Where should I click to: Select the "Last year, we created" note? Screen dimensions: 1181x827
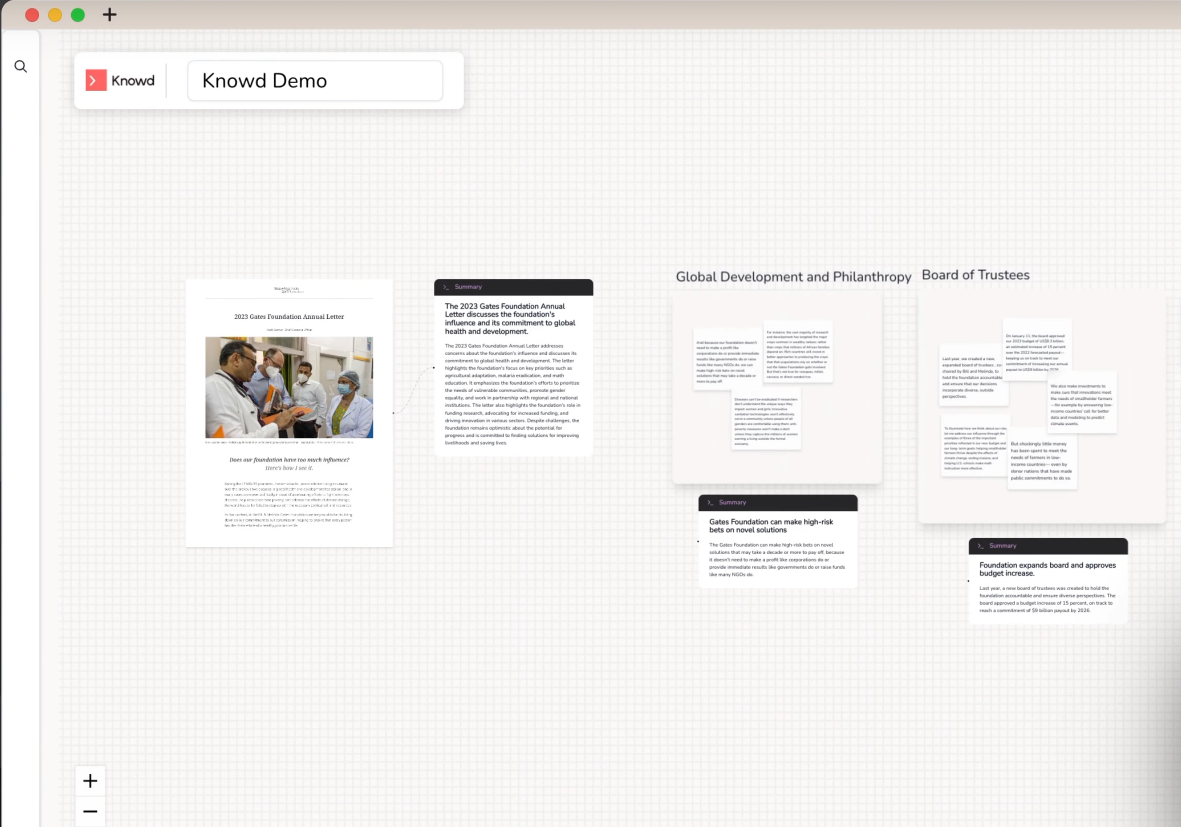click(x=974, y=376)
